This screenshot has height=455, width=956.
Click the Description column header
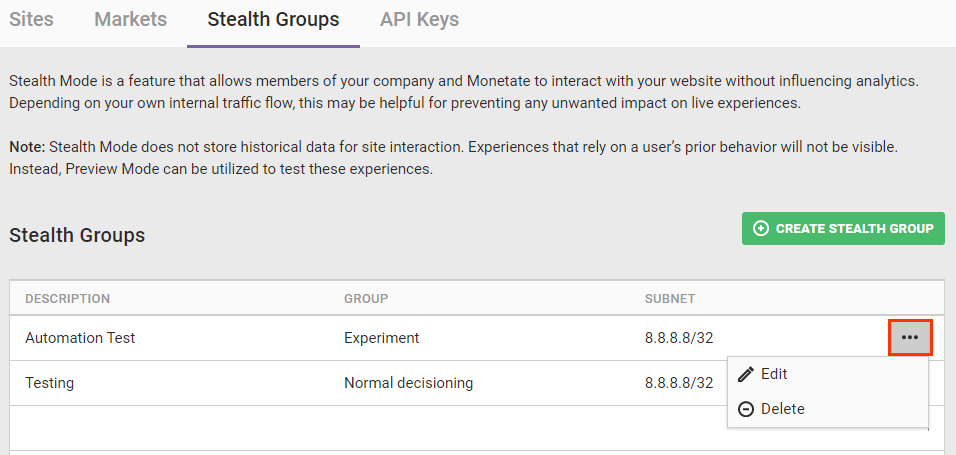pos(67,299)
